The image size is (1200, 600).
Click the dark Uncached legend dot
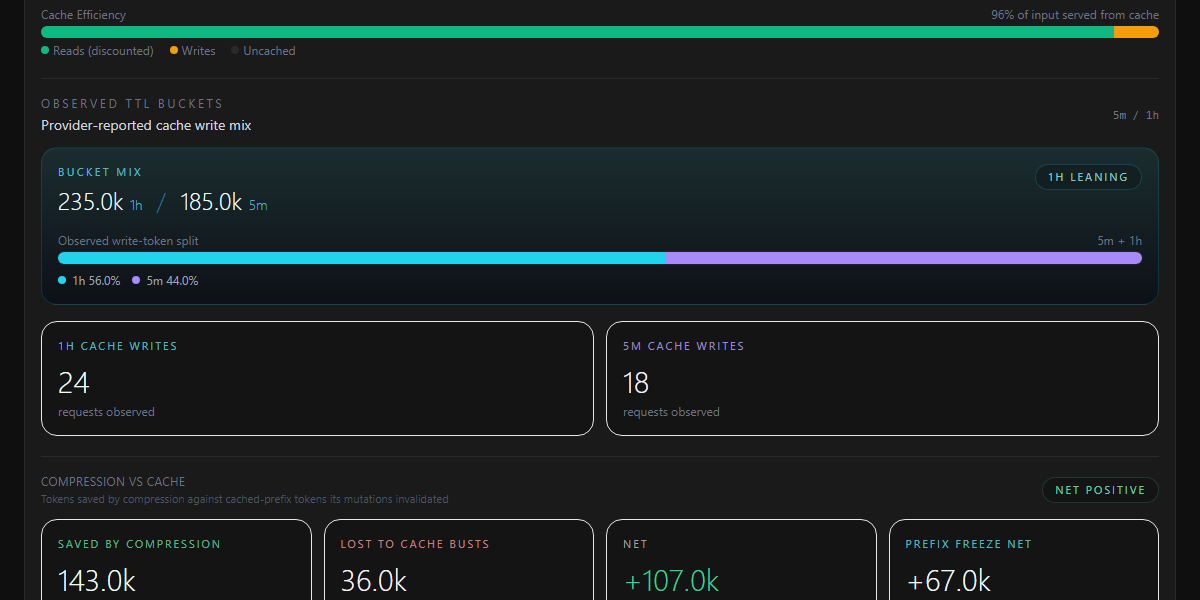pos(235,51)
